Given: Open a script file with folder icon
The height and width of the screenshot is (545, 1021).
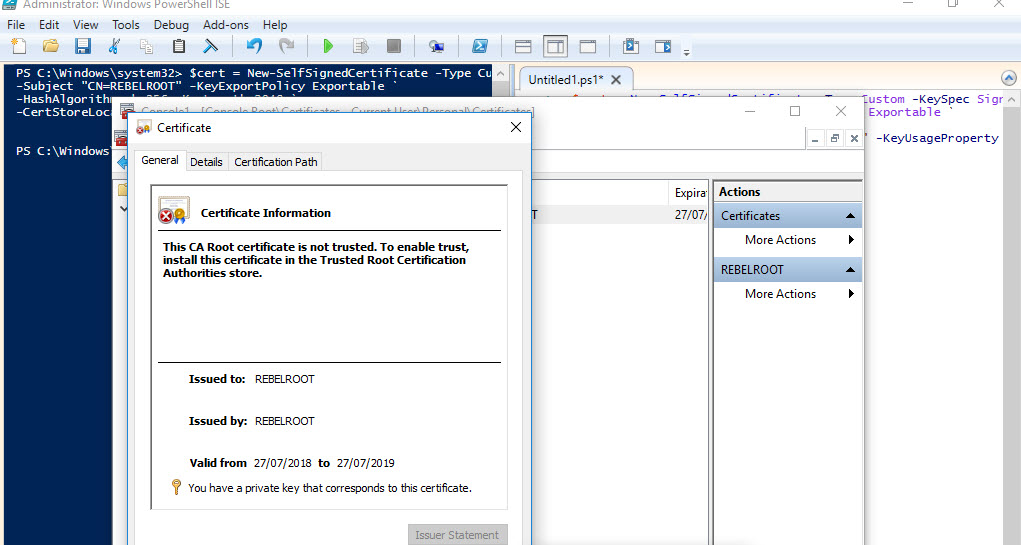Looking at the screenshot, I should pyautogui.click(x=51, y=46).
